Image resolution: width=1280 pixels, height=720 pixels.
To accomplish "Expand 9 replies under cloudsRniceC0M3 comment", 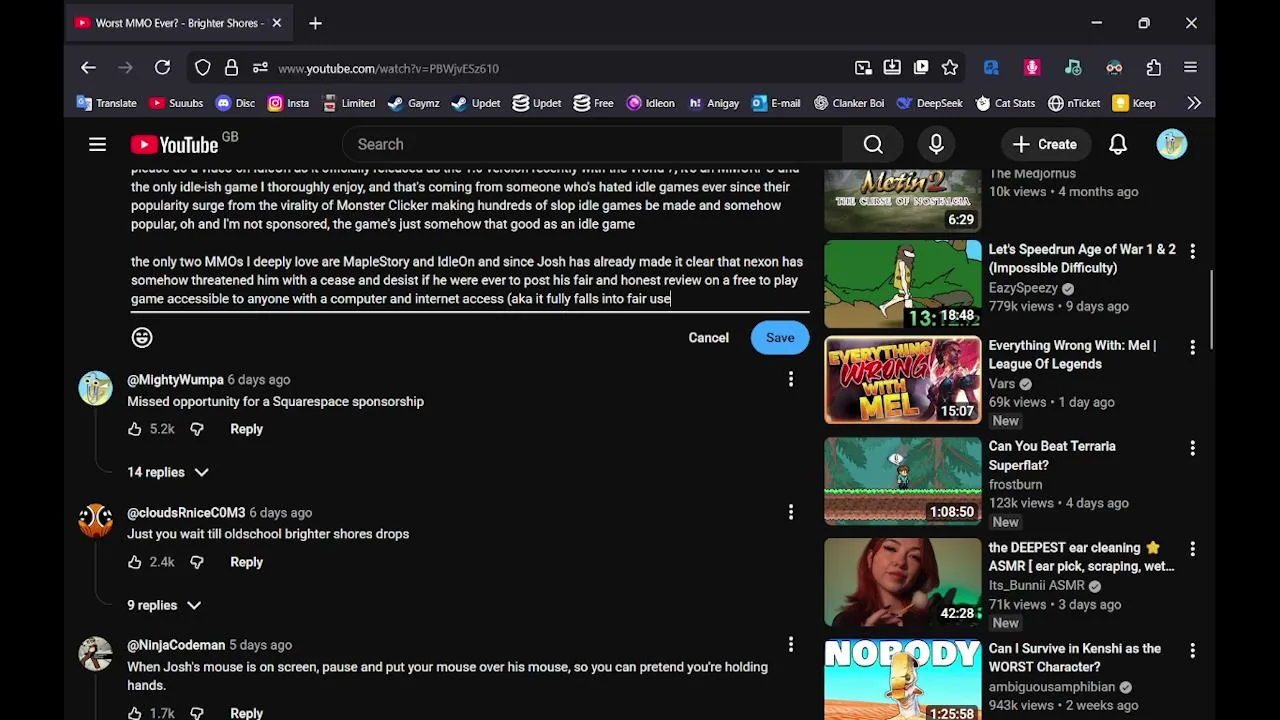I will (x=164, y=605).
